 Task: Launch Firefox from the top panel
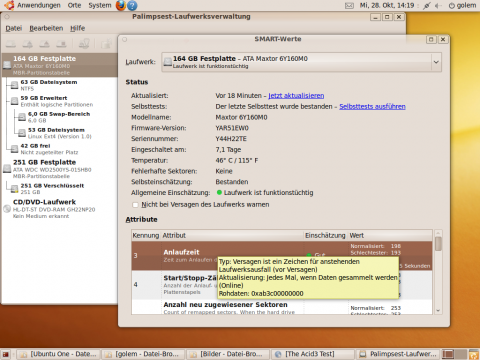(121, 5)
